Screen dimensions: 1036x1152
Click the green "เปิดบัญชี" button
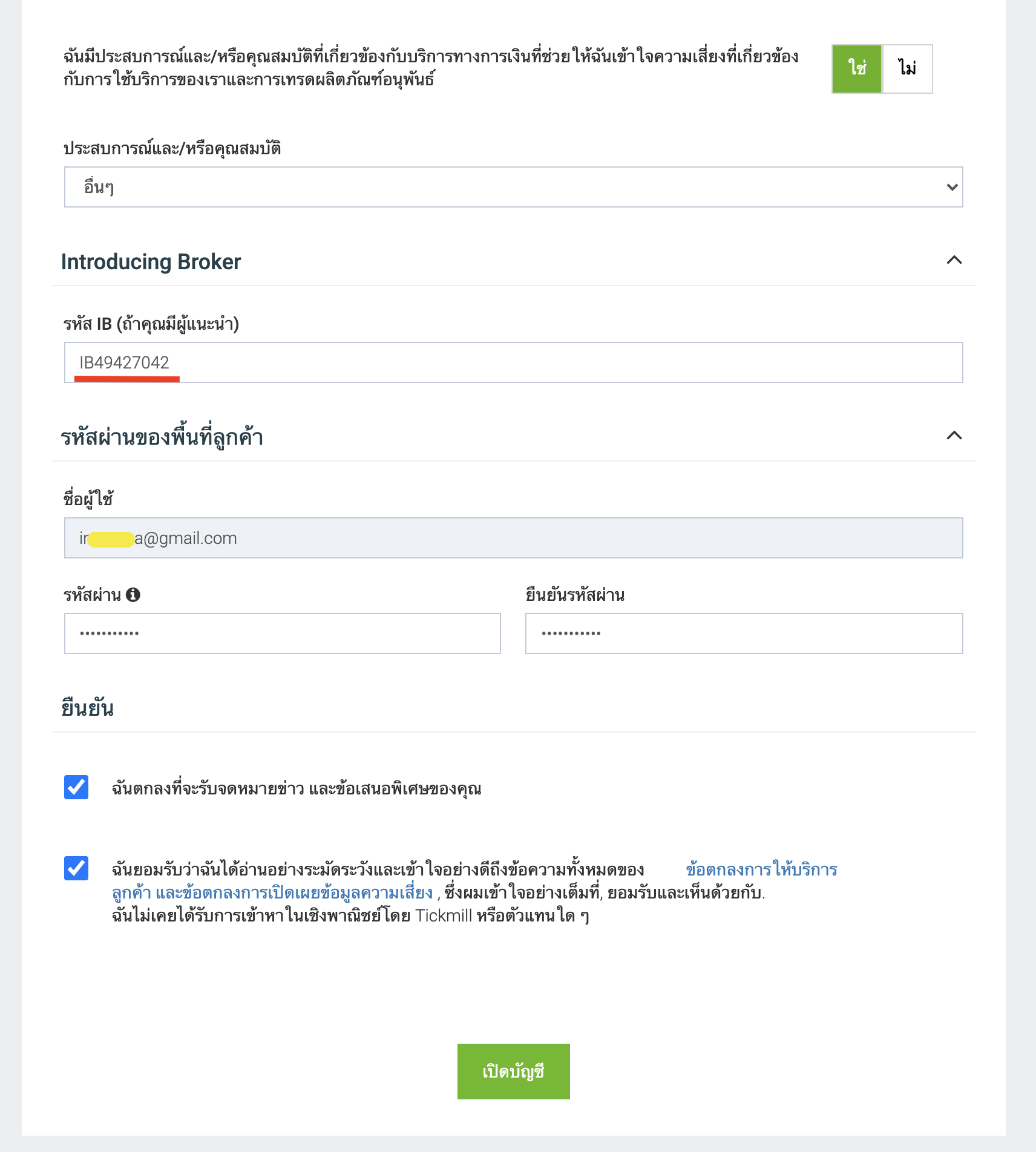[513, 1072]
